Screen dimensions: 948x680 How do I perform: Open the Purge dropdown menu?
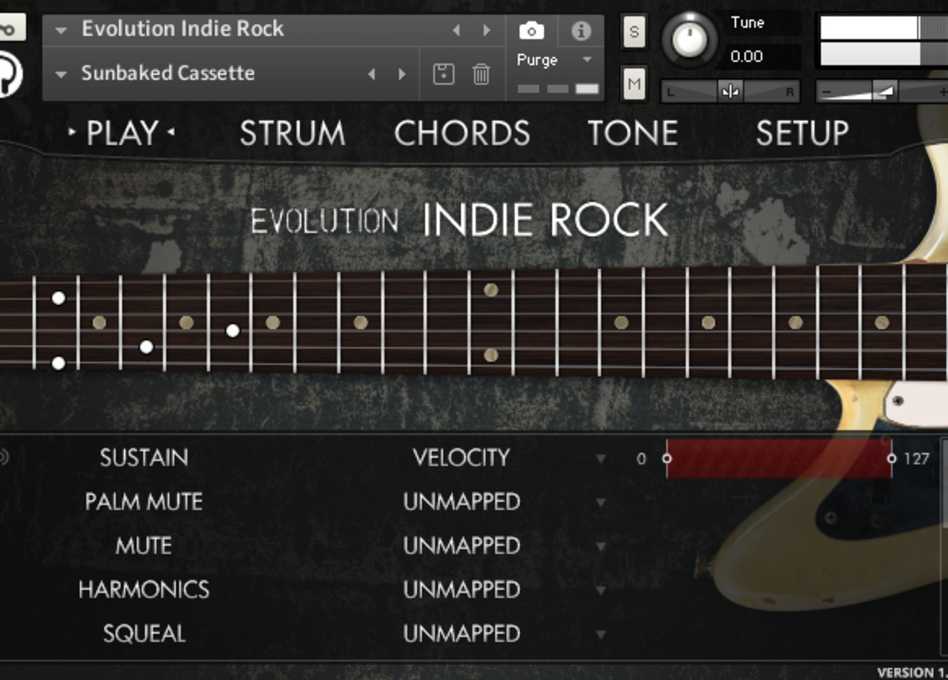pyautogui.click(x=586, y=59)
